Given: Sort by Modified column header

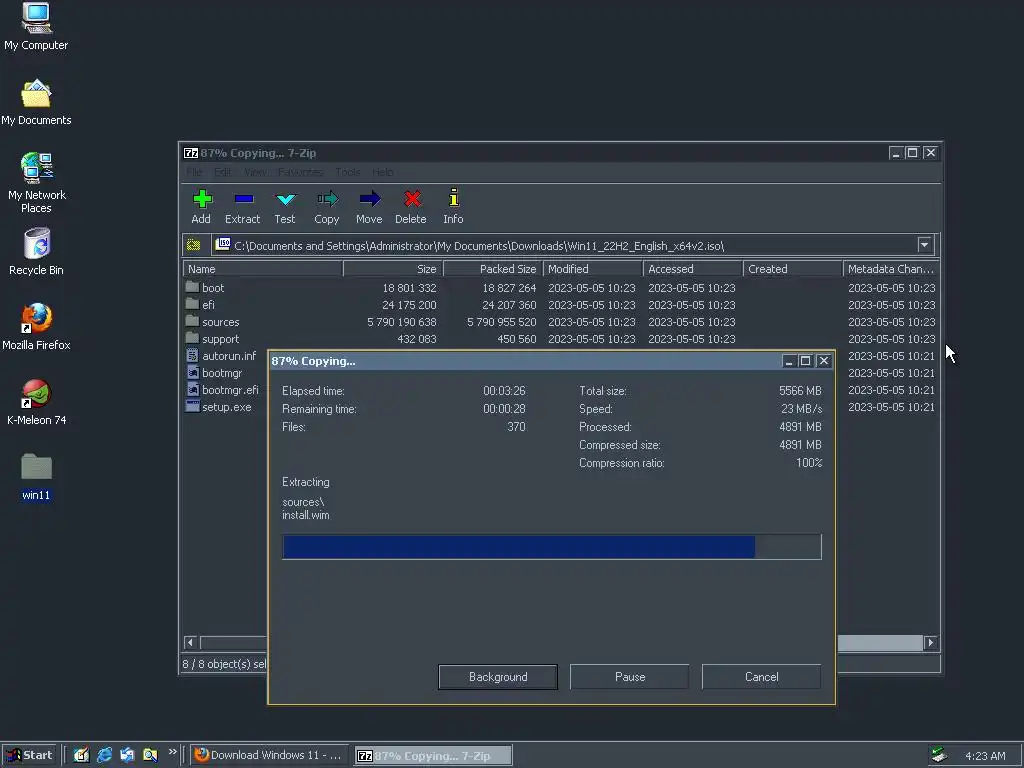Looking at the screenshot, I should coord(593,269).
